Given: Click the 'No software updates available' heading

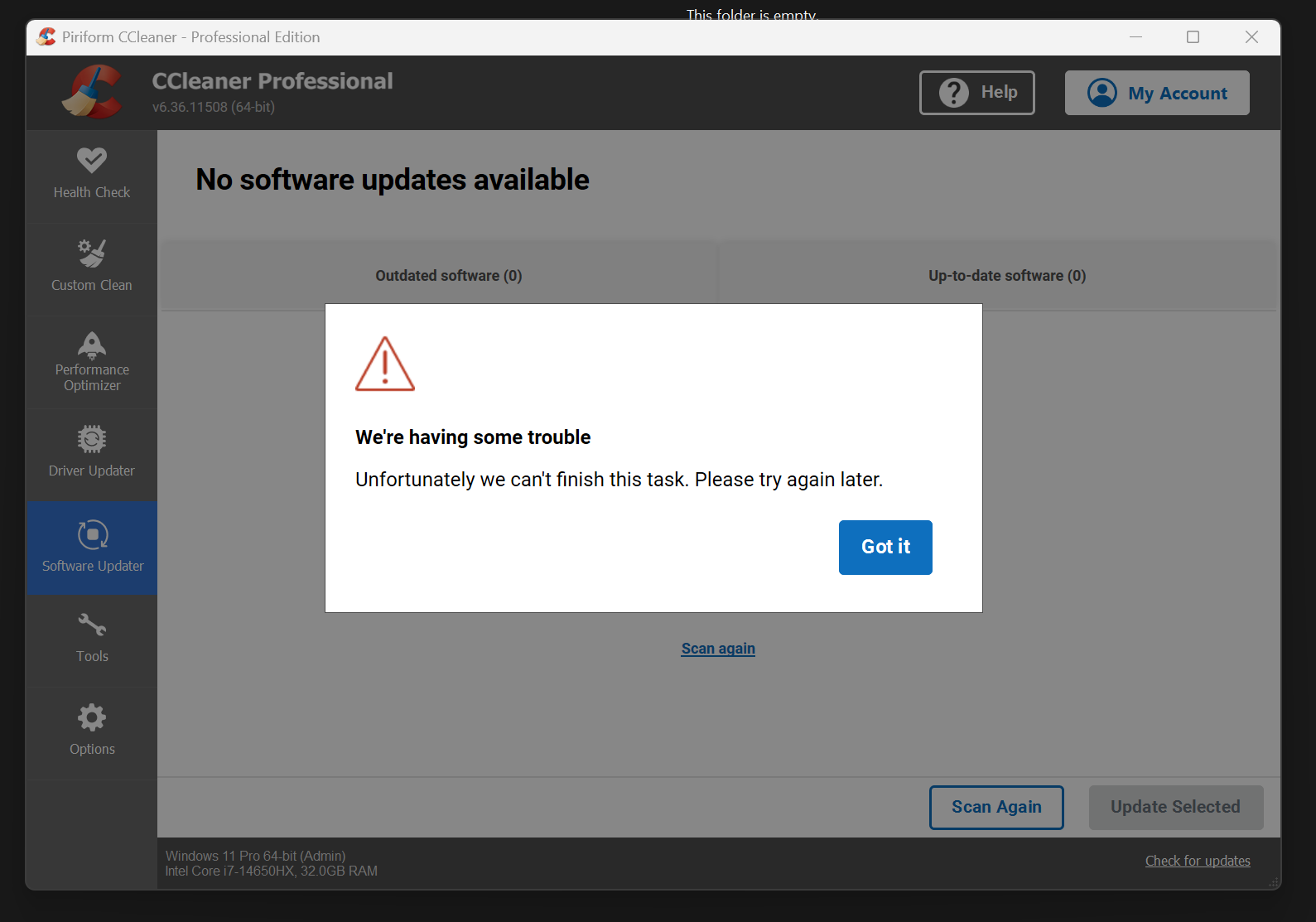Looking at the screenshot, I should pyautogui.click(x=393, y=180).
